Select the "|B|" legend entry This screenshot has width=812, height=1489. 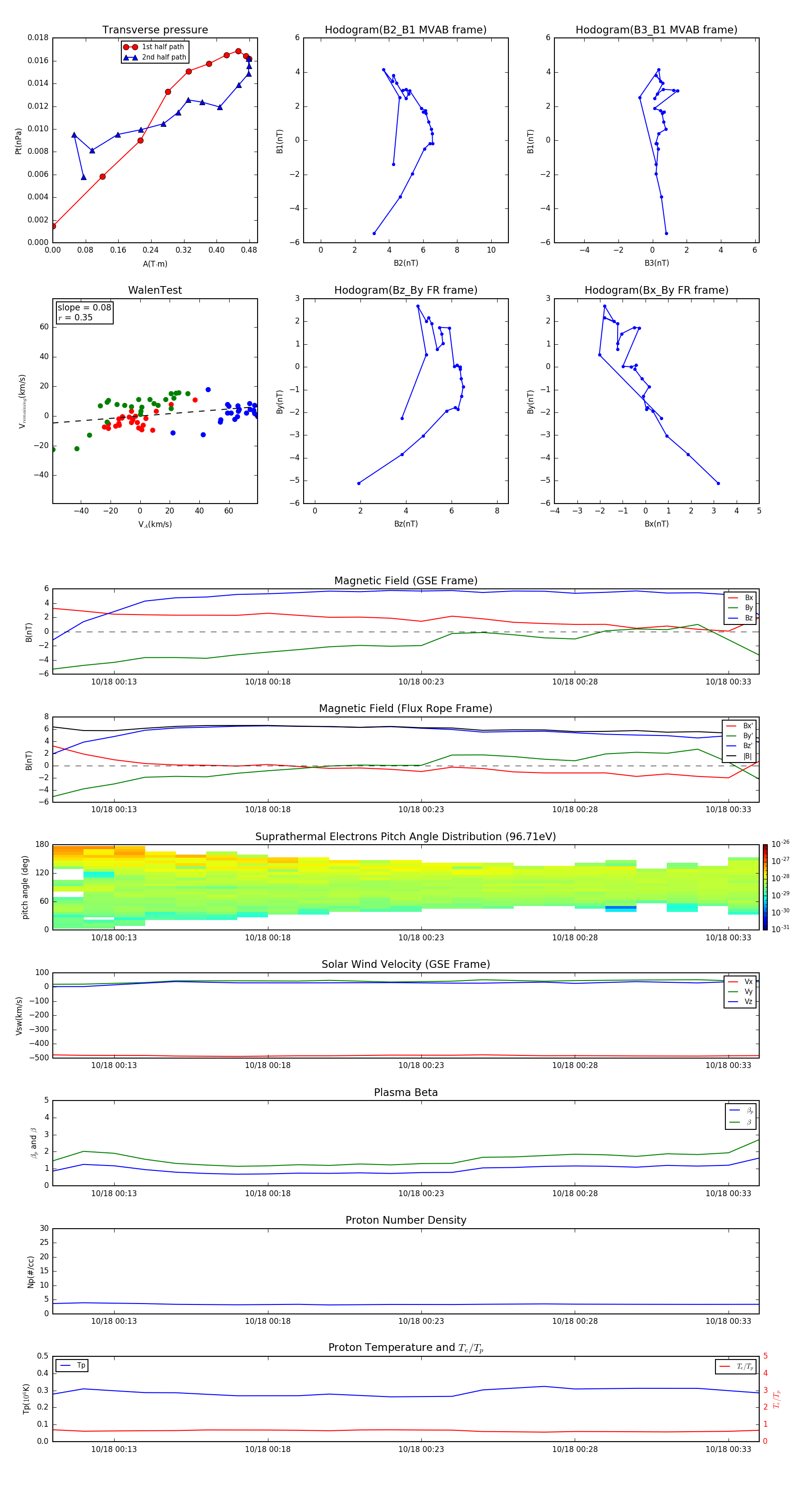739,756
